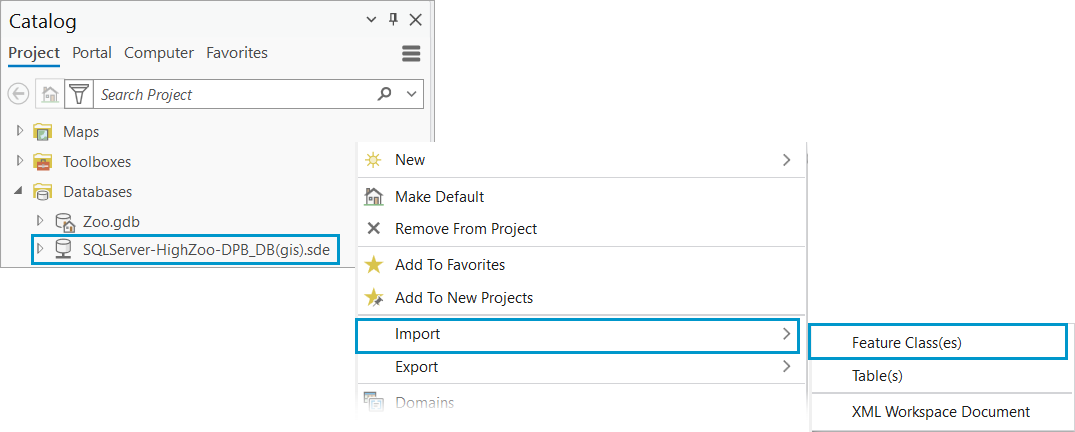Screen dimensions: 1075x432
Task: Click the search magnifier icon
Action: 385,94
